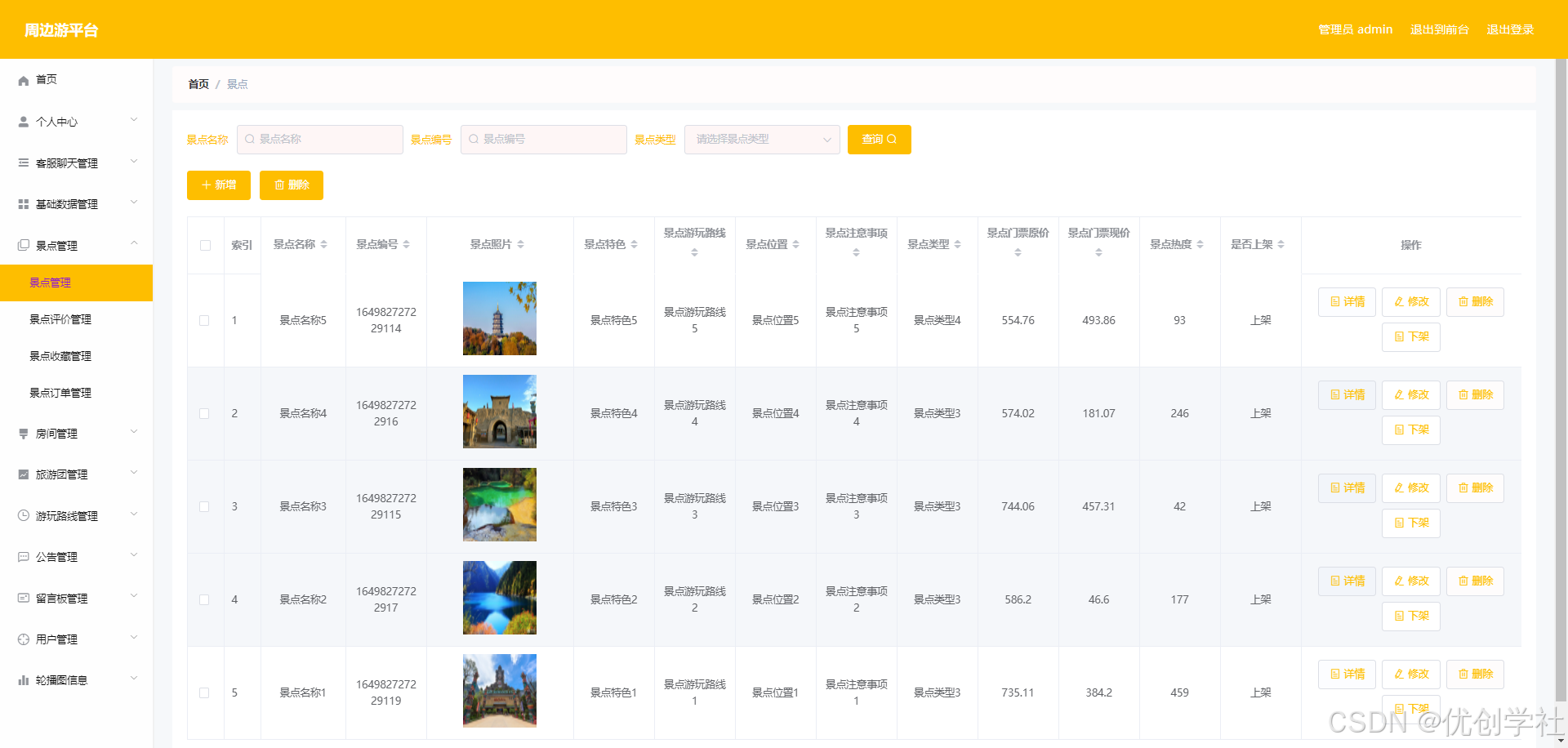
Task: Open the 请选择景点类型 dropdown
Action: click(x=762, y=140)
